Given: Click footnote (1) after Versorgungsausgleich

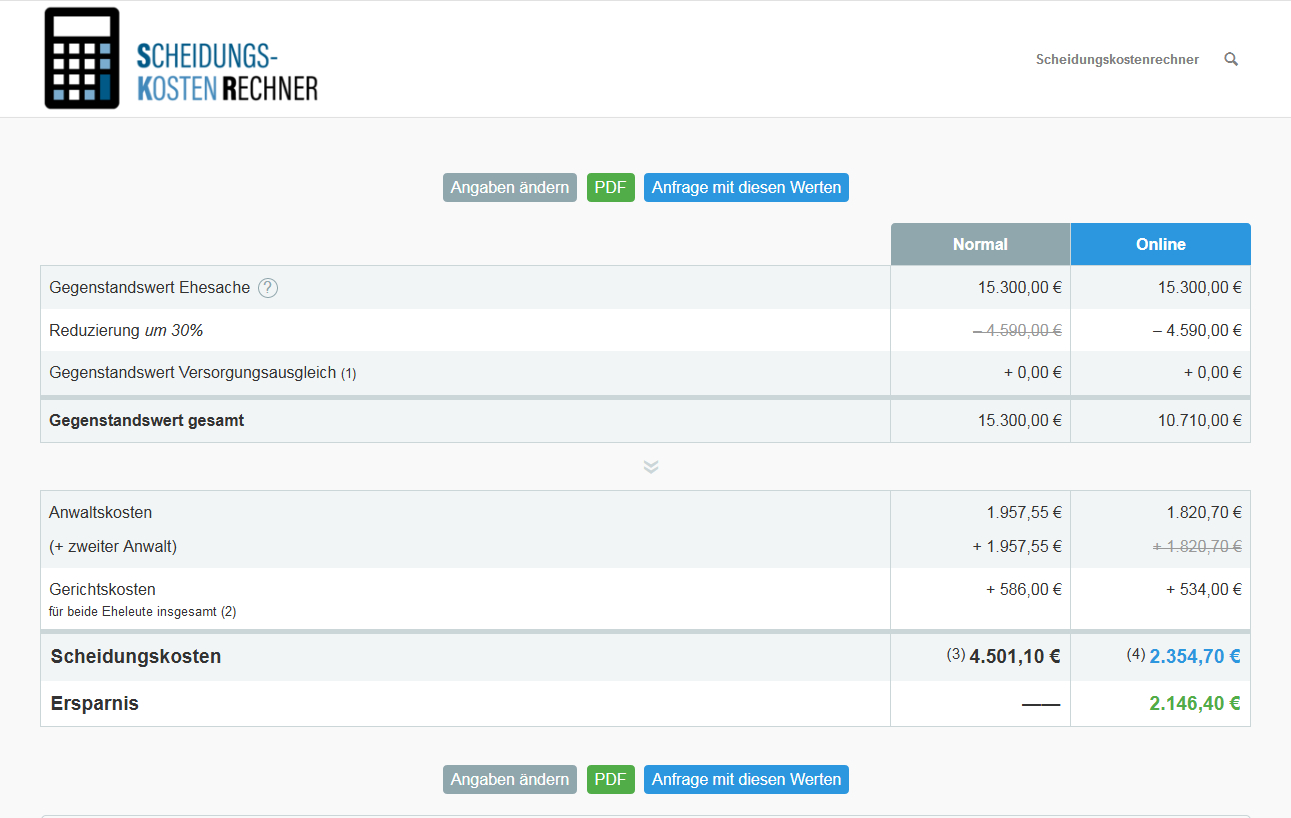Looking at the screenshot, I should (x=348, y=374).
